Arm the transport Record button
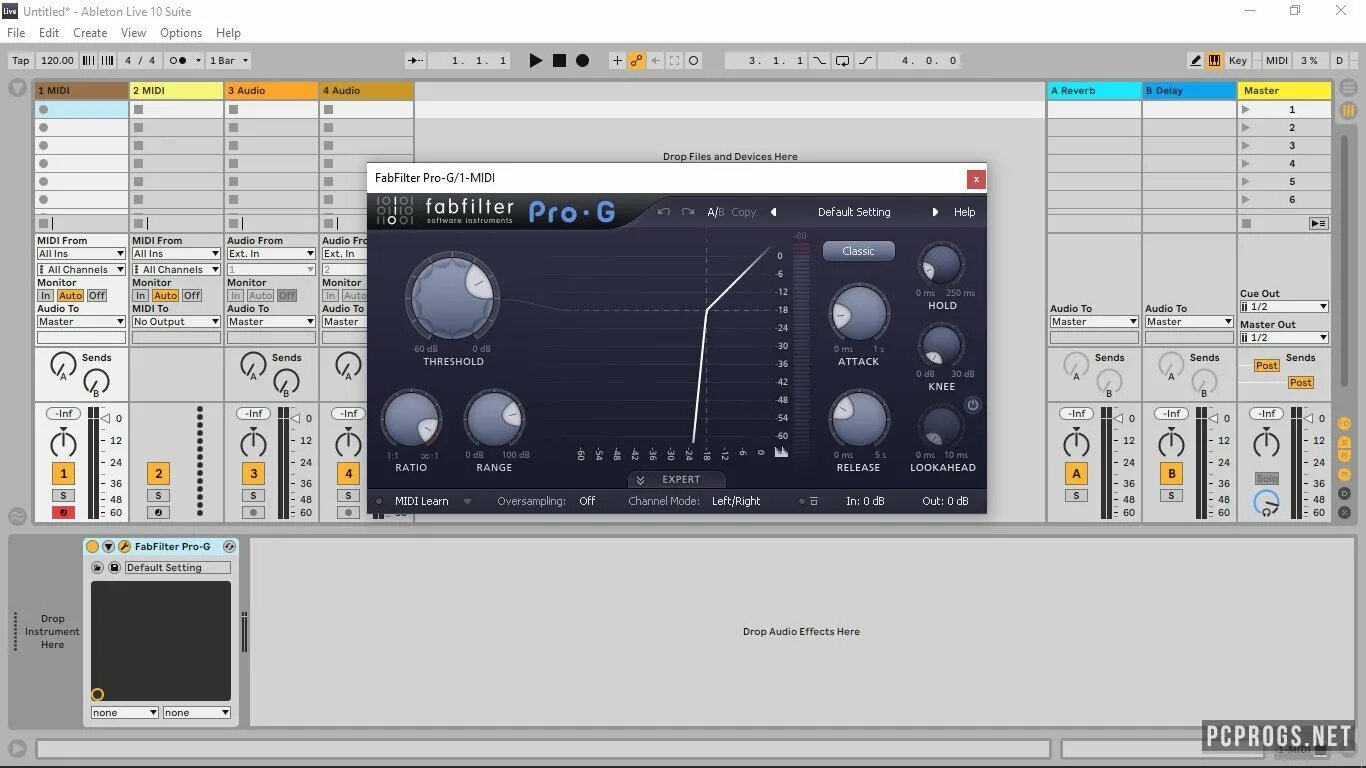 [x=582, y=60]
